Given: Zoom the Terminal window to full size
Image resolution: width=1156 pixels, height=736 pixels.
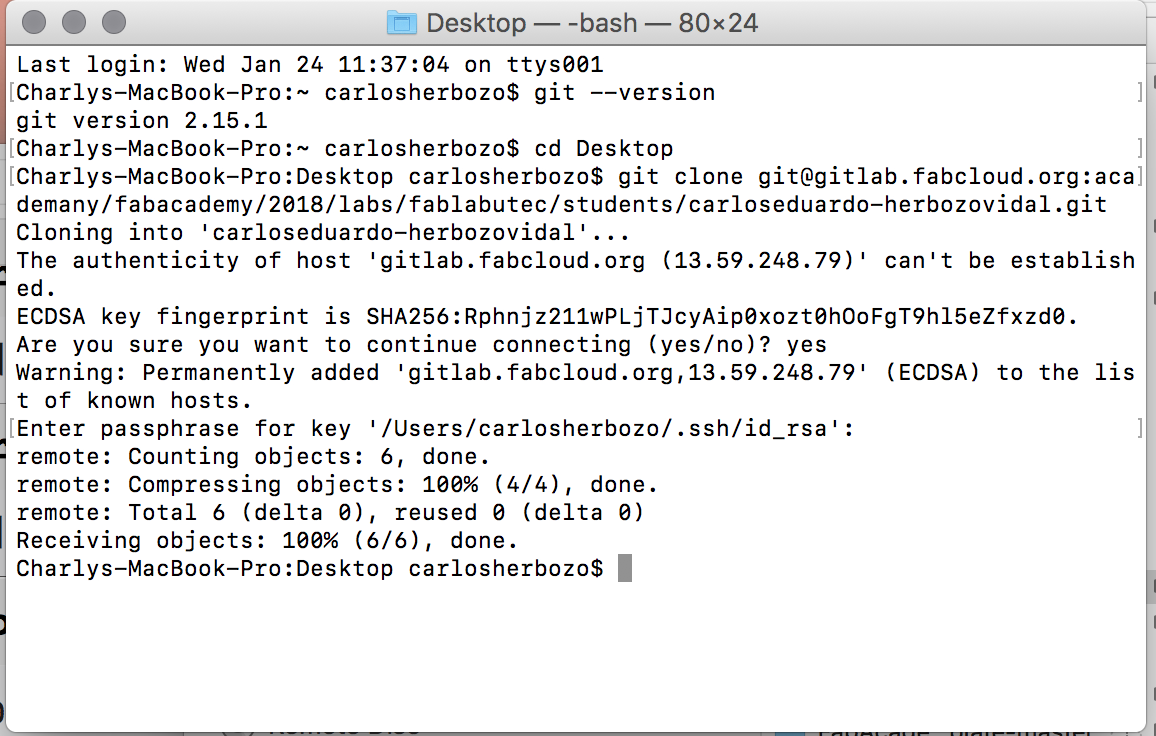Looking at the screenshot, I should click(x=114, y=21).
